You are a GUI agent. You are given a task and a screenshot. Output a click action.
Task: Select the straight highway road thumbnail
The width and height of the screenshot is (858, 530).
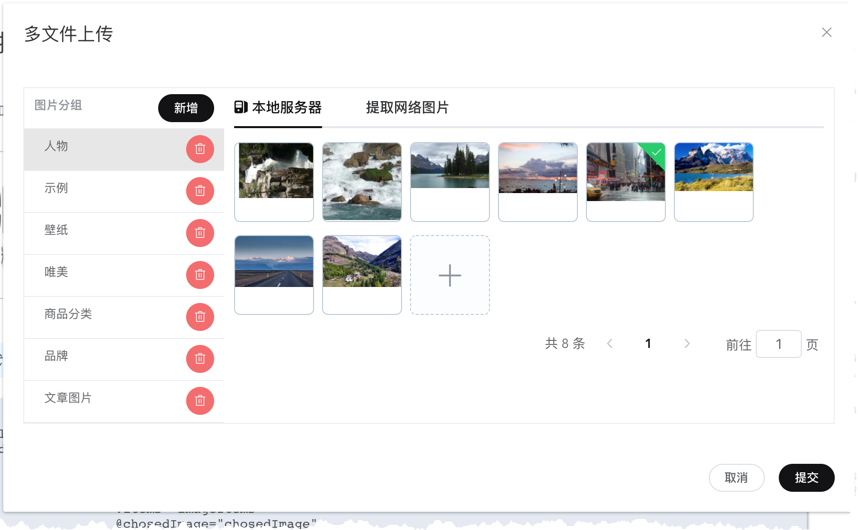pyautogui.click(x=274, y=275)
